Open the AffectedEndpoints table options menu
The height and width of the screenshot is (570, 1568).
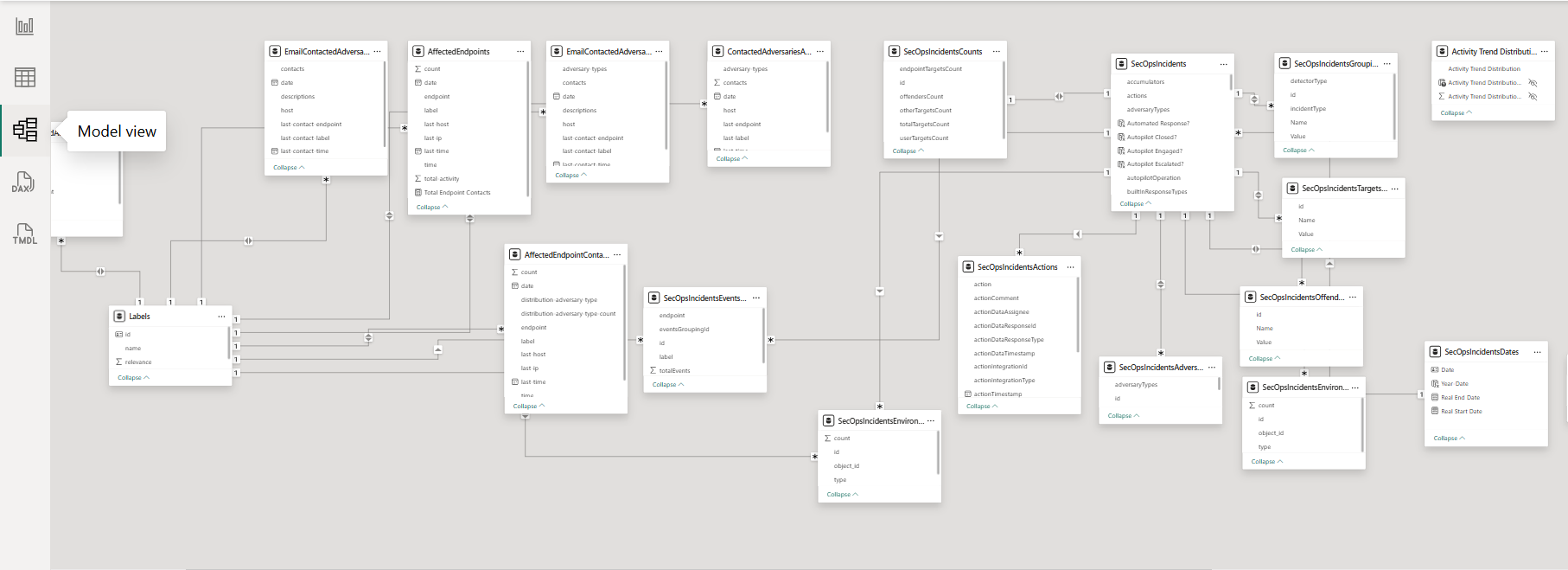[x=520, y=52]
